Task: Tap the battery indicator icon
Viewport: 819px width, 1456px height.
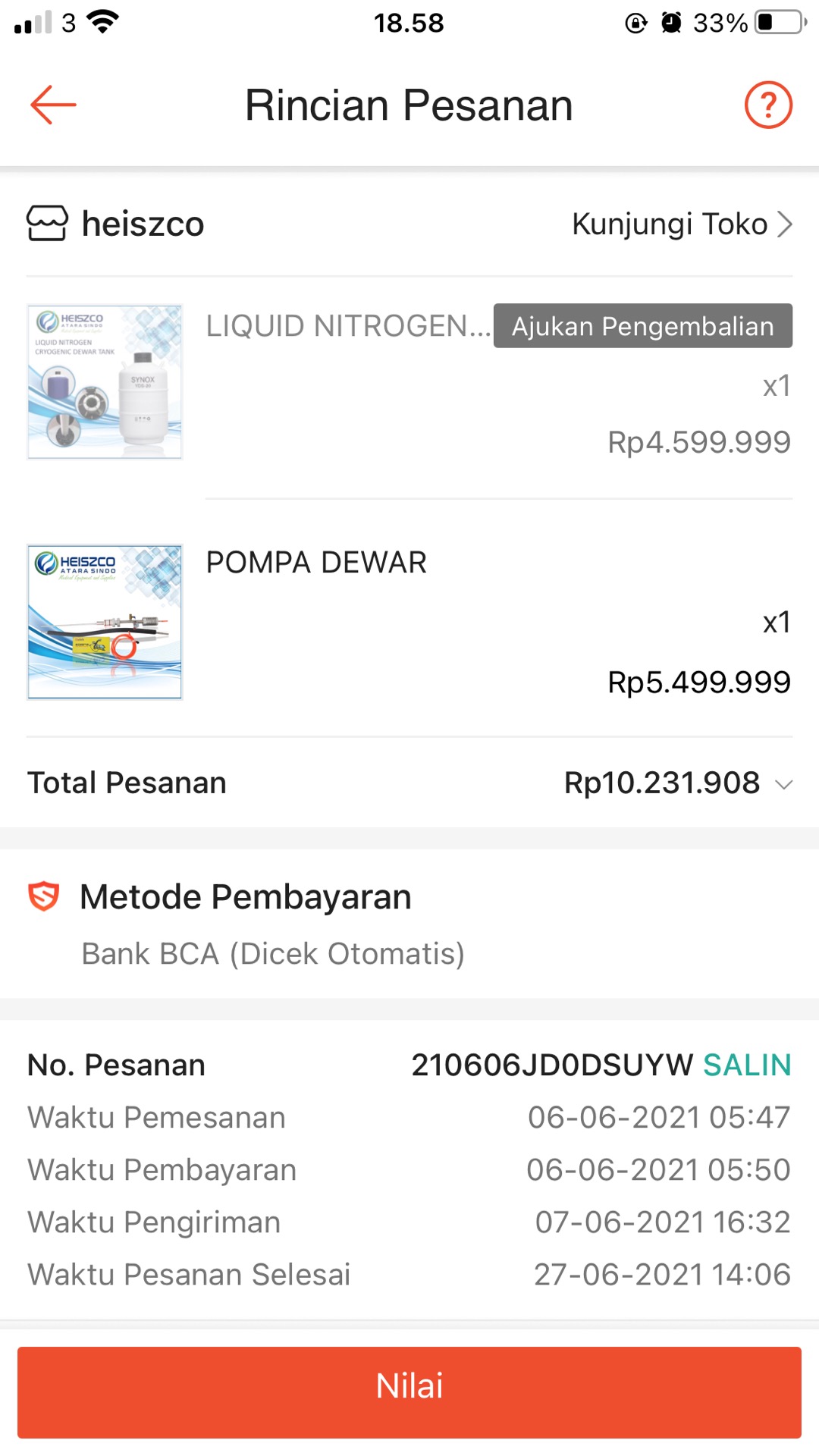Action: click(781, 23)
